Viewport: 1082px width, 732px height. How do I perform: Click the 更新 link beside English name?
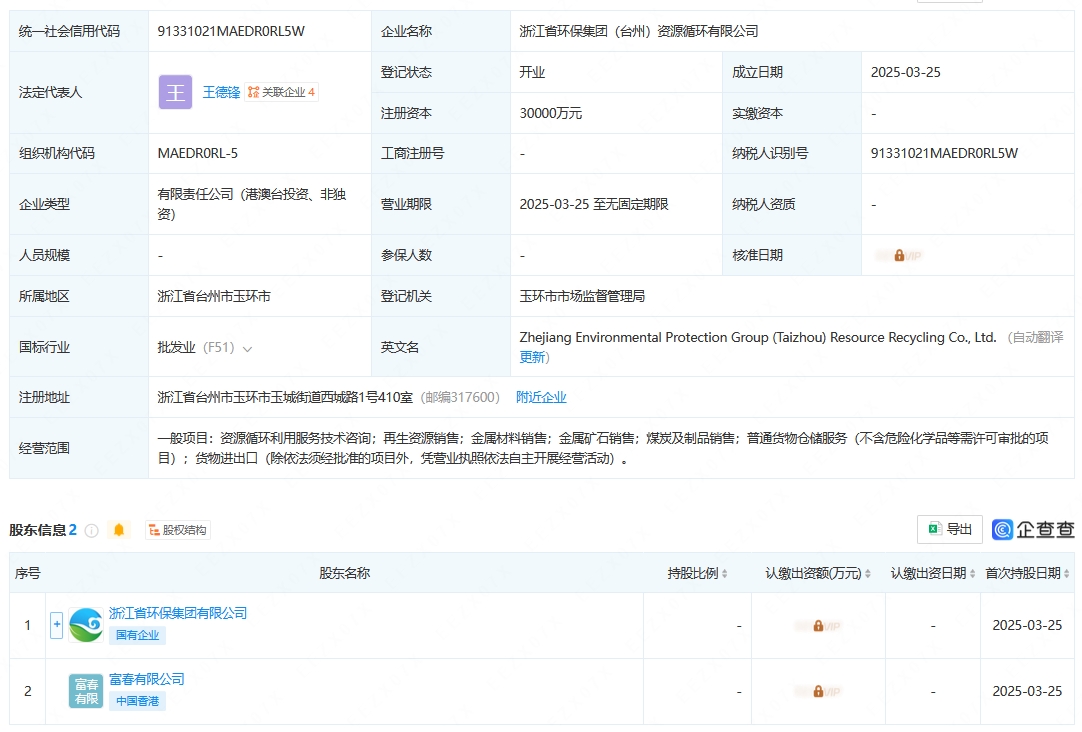533,357
